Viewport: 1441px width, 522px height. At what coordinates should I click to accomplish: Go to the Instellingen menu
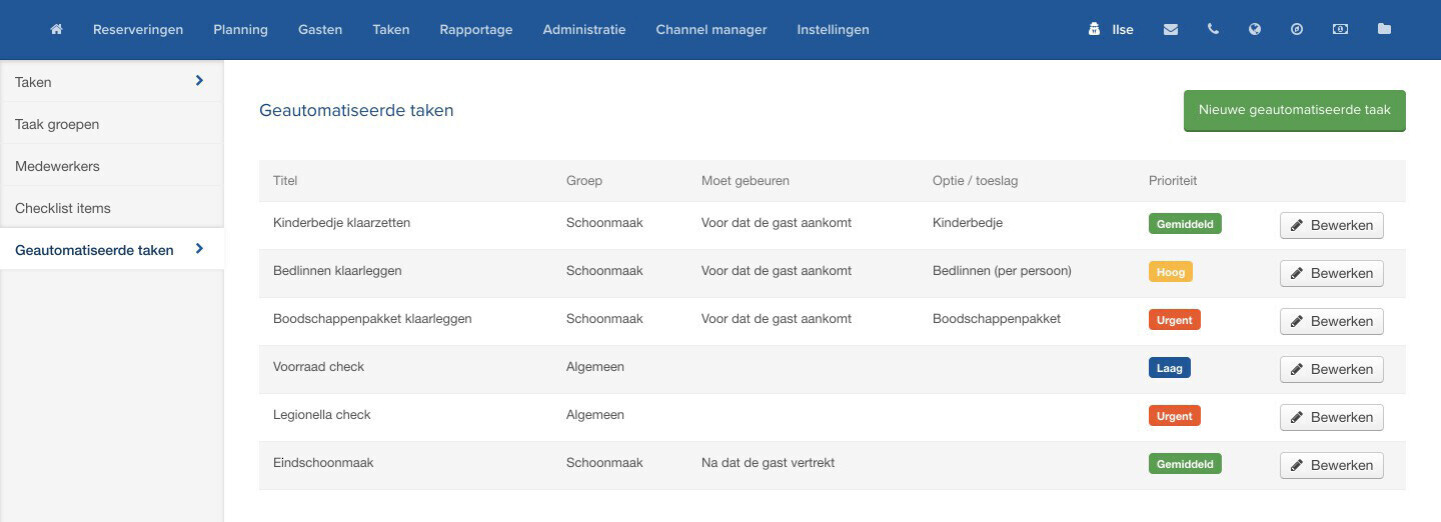(x=833, y=30)
